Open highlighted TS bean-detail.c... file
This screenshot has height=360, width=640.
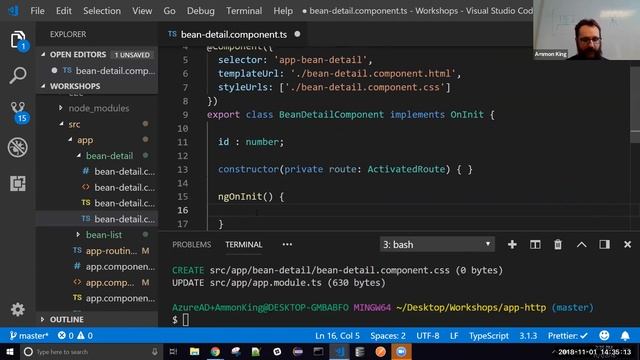[x=97, y=219]
